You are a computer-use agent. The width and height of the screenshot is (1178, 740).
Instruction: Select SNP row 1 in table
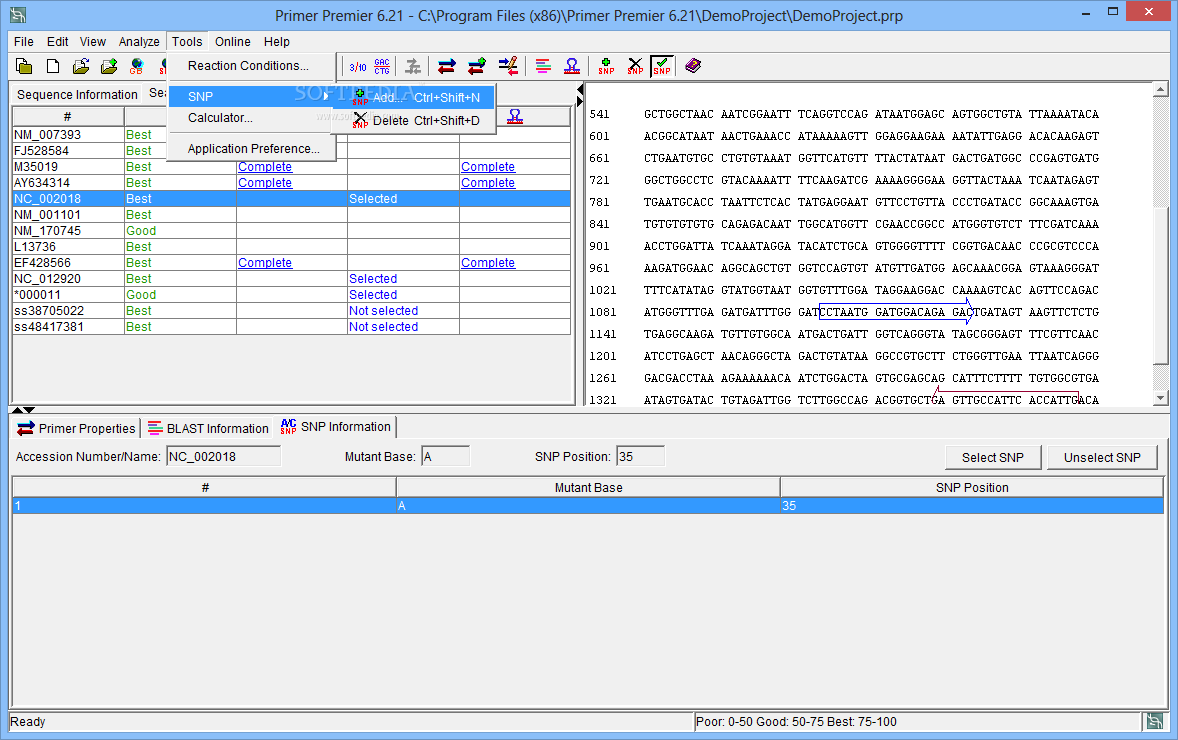pos(588,506)
